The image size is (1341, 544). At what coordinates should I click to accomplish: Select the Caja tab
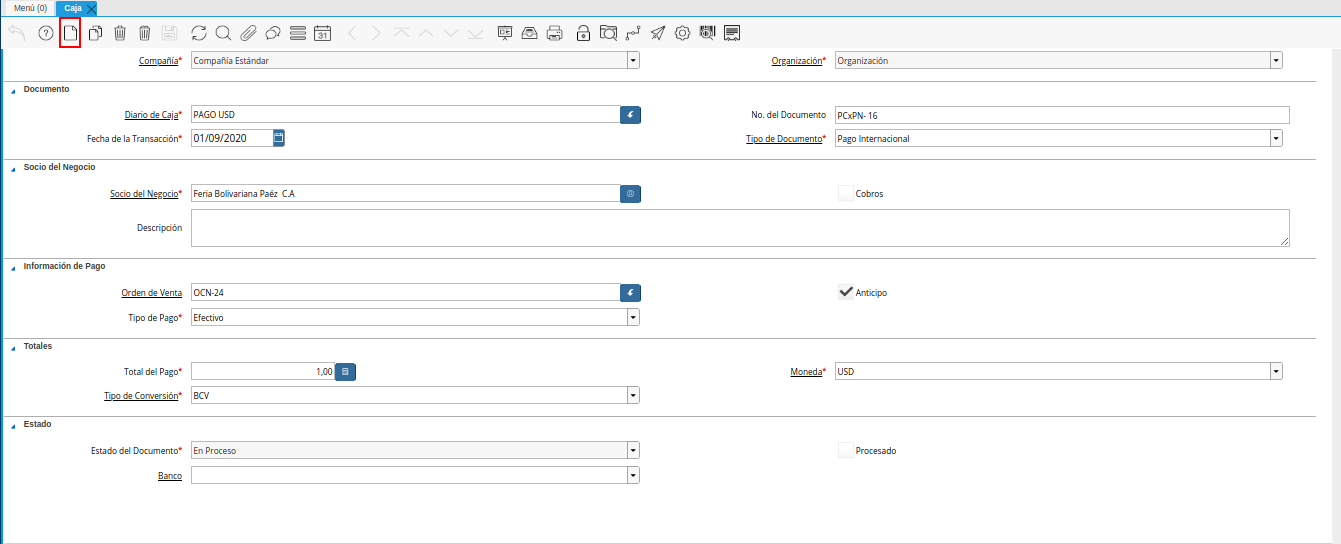point(73,8)
